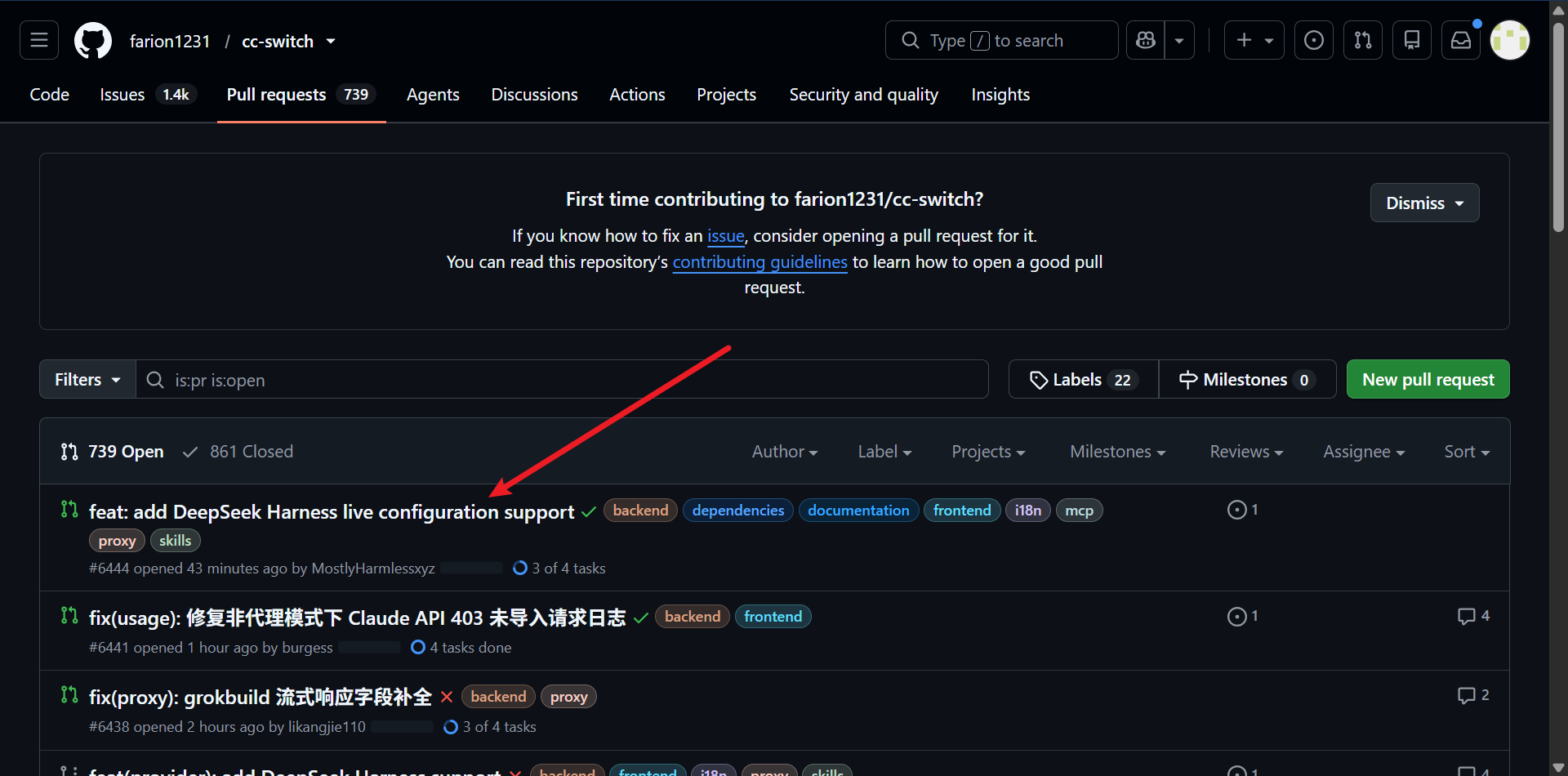The width and height of the screenshot is (1568, 776).
Task: Click the search bar in header
Action: pos(1001,40)
